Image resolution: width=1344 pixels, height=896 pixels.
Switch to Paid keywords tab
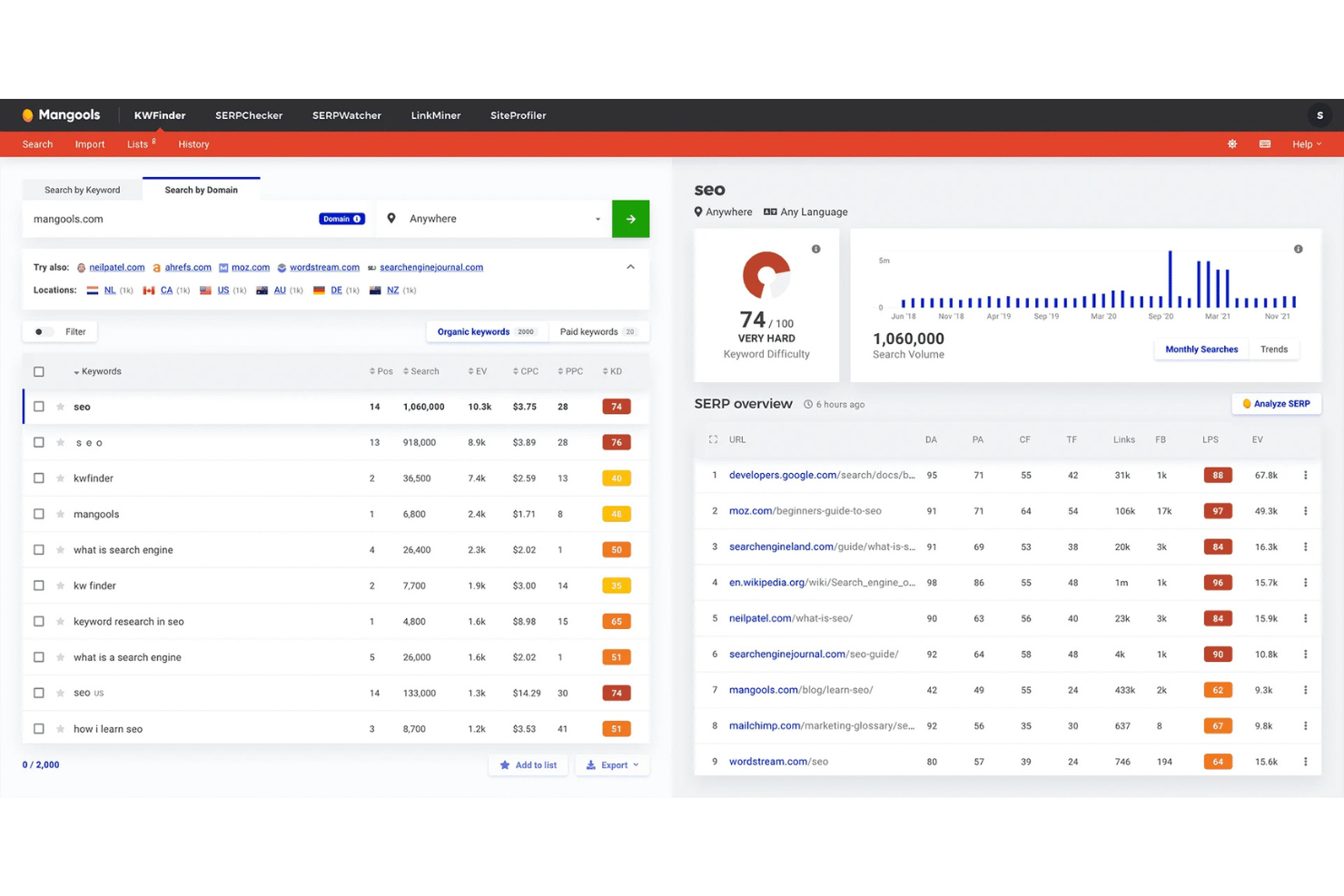(598, 332)
